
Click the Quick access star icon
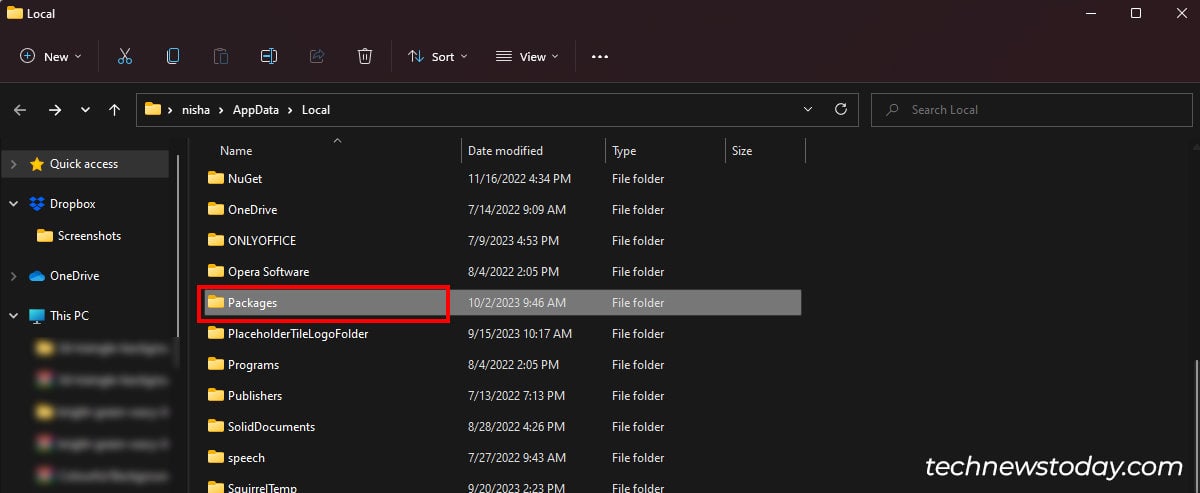pos(37,164)
